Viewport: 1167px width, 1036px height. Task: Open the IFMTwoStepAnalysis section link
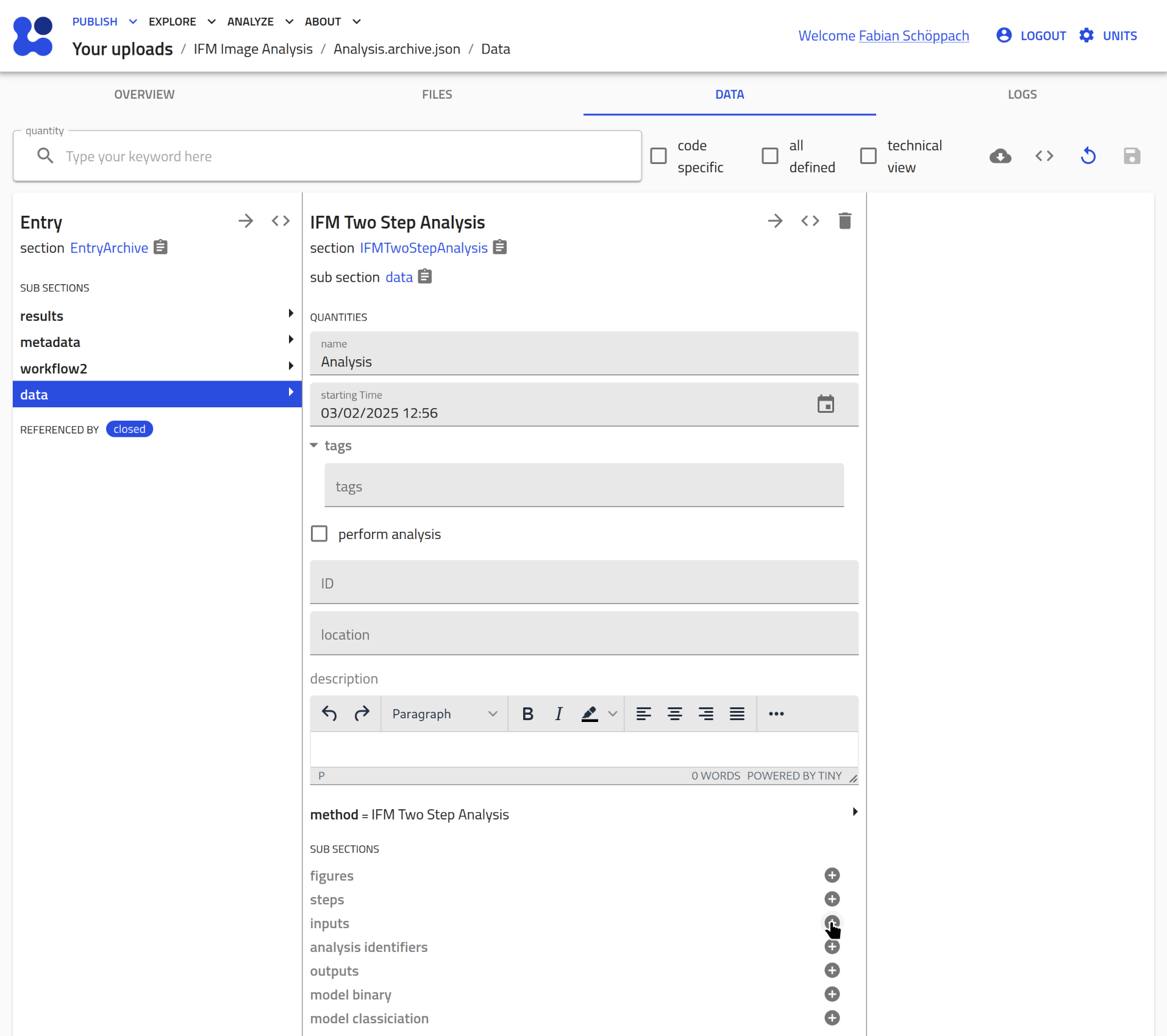click(423, 248)
